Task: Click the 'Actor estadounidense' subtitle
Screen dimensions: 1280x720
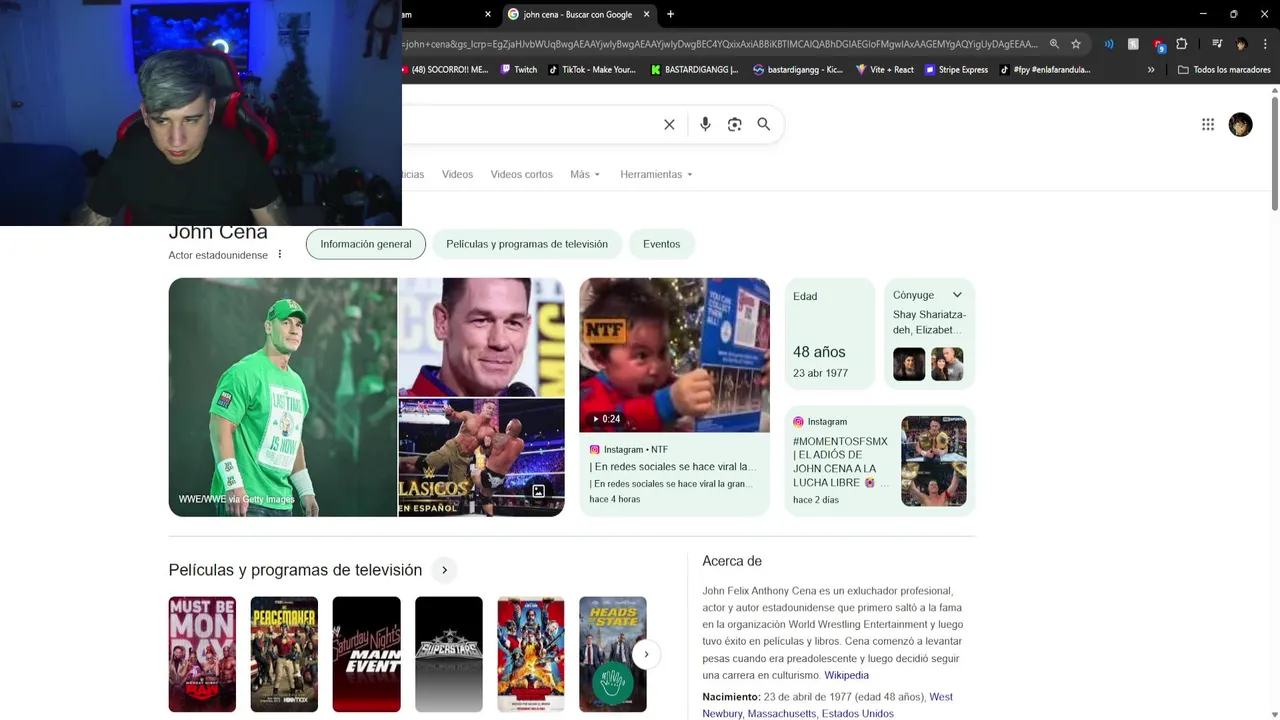Action: click(218, 255)
